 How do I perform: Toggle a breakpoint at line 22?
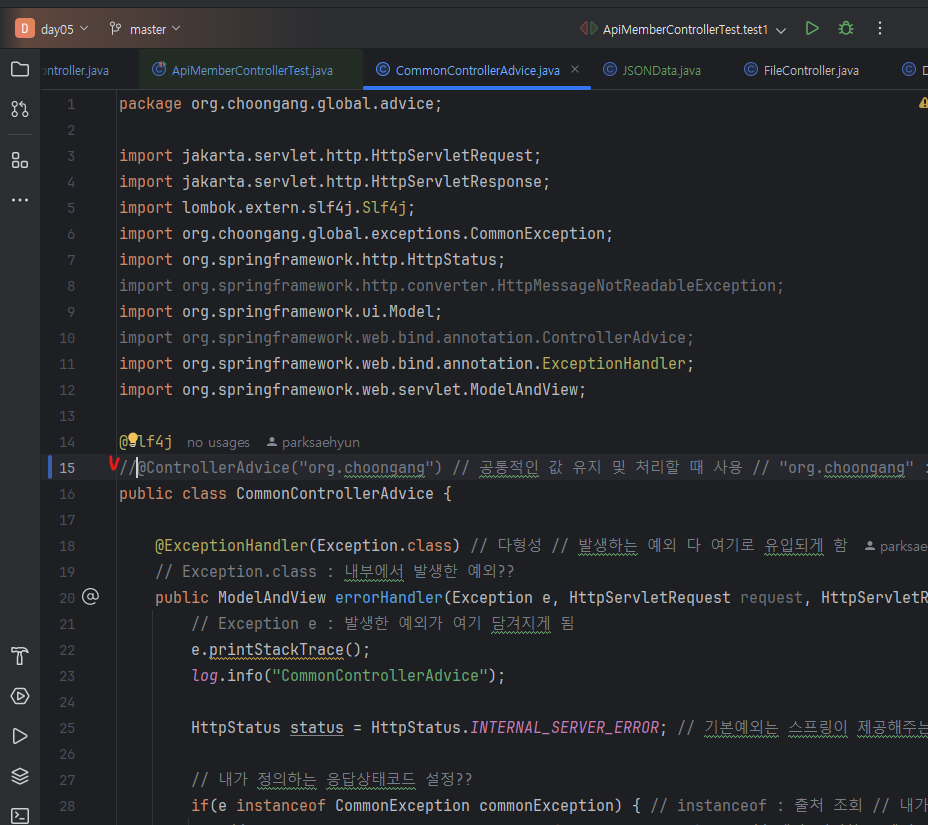pos(65,650)
